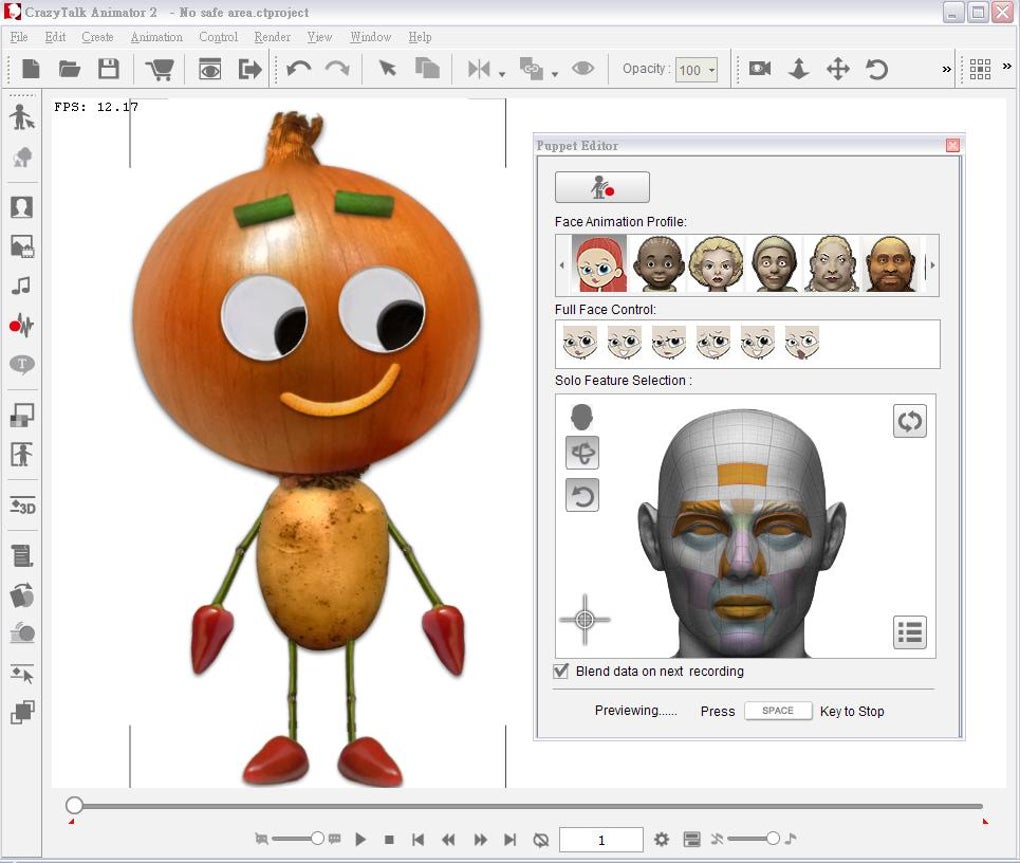Click the camera record icon in toolbar
Screen dimensions: 1020x863
tap(760, 69)
